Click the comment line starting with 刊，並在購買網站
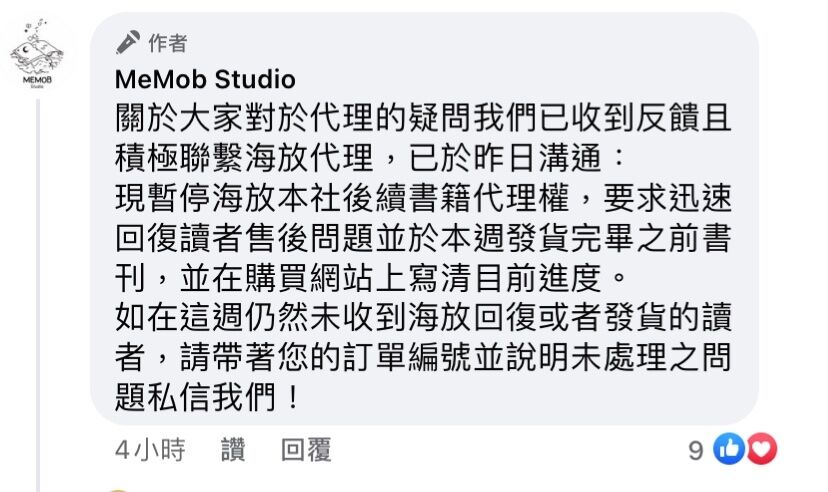The image size is (828, 492). coord(371,278)
